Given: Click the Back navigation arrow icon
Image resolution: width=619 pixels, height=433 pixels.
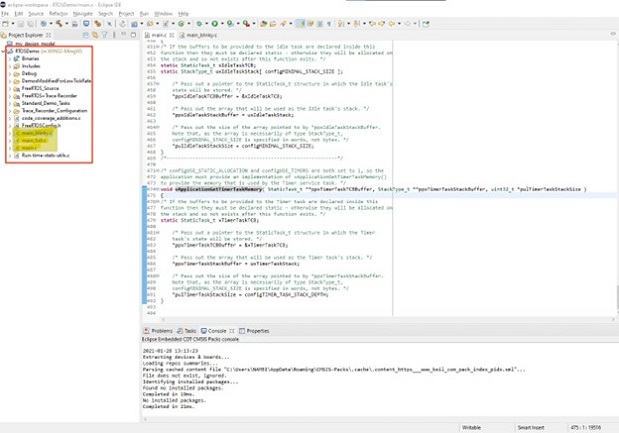Looking at the screenshot, I should (x=392, y=24).
